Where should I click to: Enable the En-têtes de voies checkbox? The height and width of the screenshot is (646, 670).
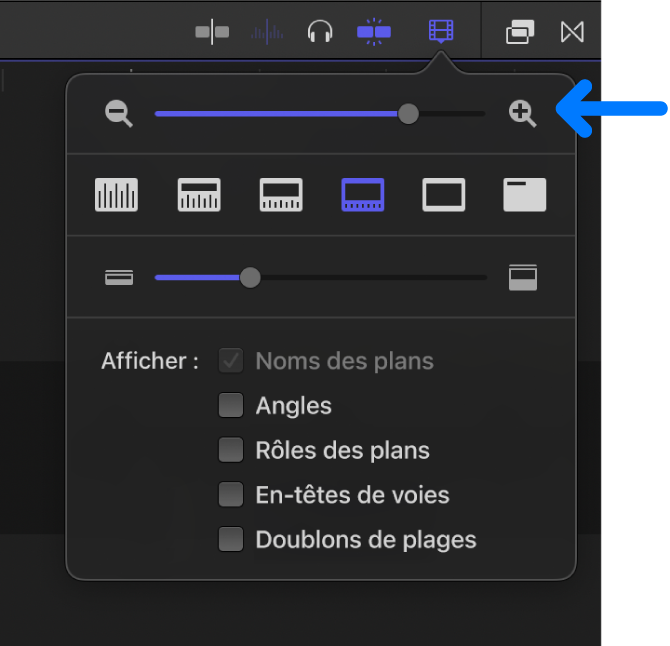(231, 495)
